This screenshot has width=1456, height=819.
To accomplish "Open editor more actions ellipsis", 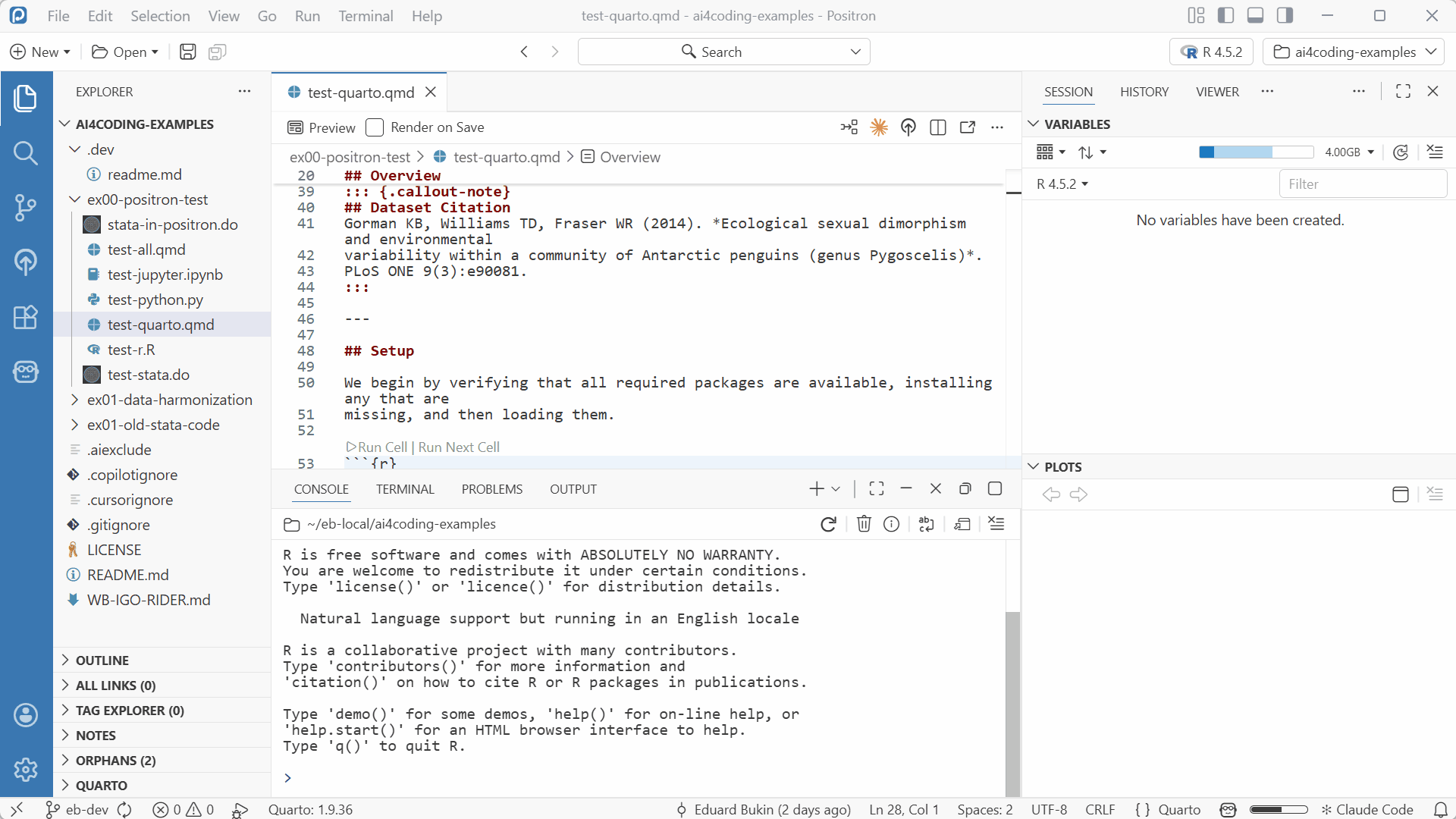I will (997, 127).
